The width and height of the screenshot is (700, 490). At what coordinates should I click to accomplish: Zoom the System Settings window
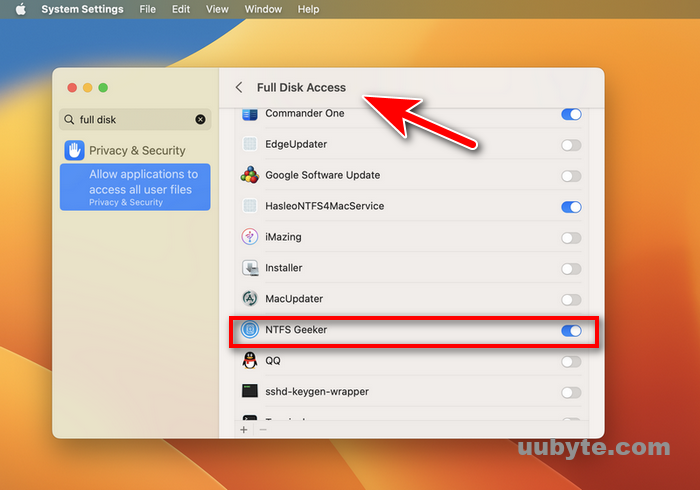click(103, 87)
